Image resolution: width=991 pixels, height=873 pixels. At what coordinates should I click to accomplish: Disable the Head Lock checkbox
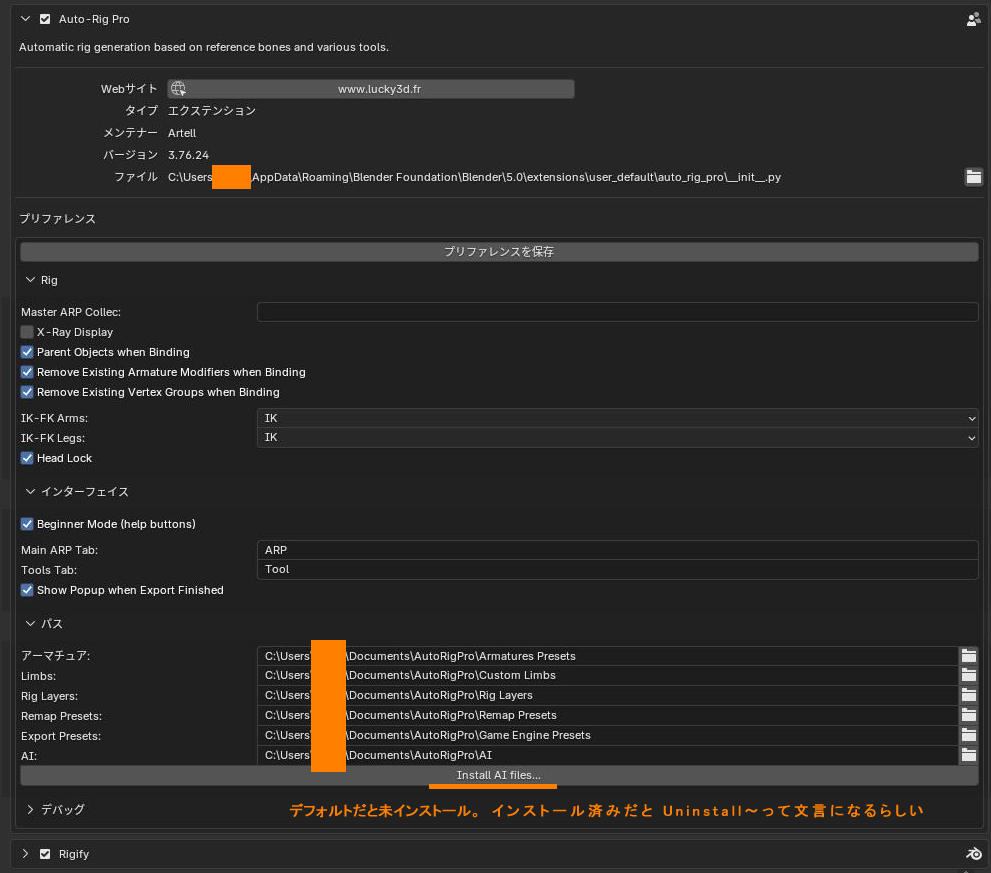pyautogui.click(x=27, y=458)
